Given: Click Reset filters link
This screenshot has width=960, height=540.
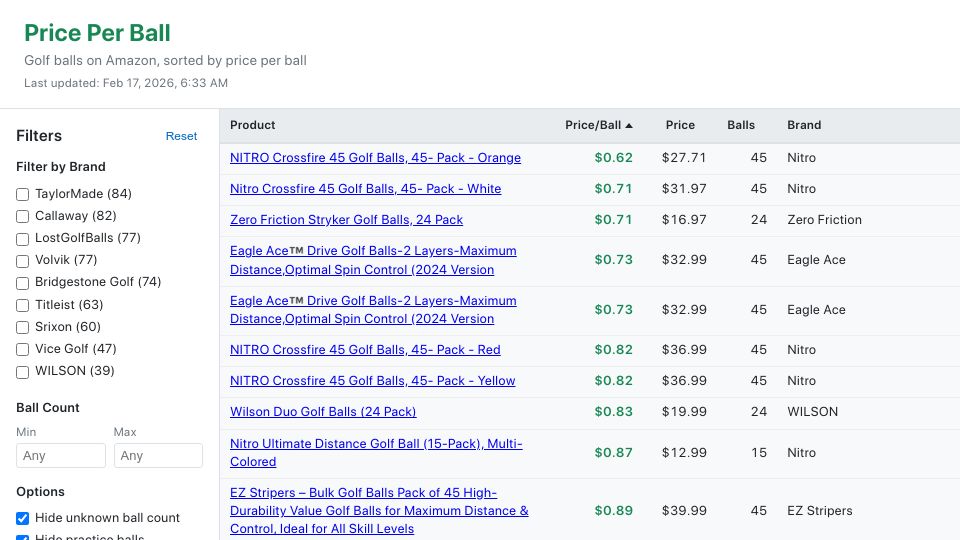Looking at the screenshot, I should click(x=181, y=136).
